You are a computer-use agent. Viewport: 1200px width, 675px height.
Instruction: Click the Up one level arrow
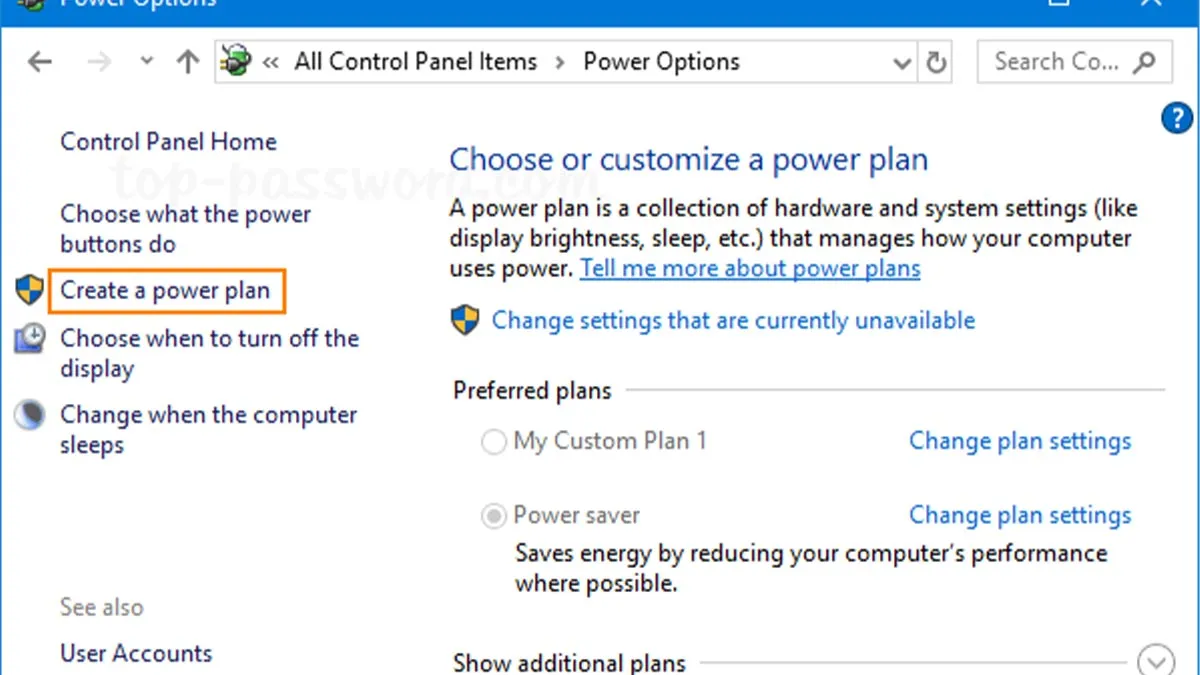(x=187, y=62)
